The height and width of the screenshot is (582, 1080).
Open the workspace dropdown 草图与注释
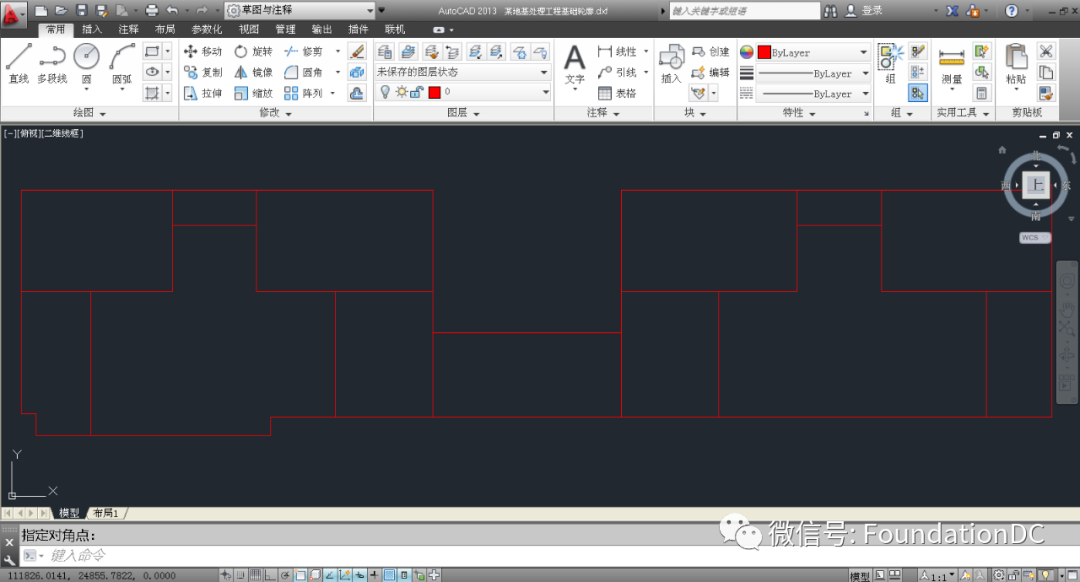(300, 10)
